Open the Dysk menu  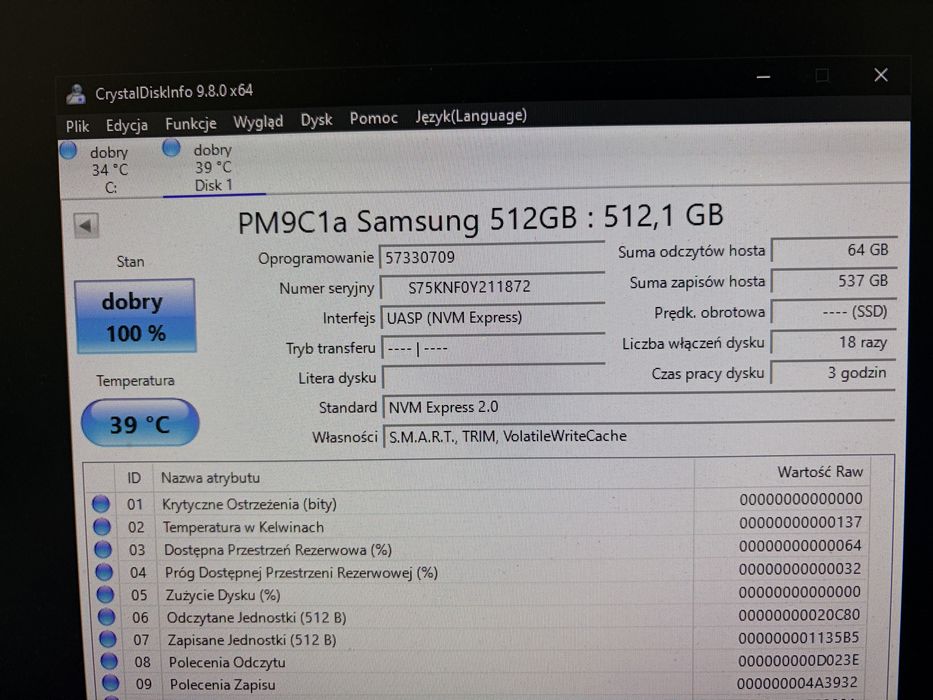coord(316,120)
